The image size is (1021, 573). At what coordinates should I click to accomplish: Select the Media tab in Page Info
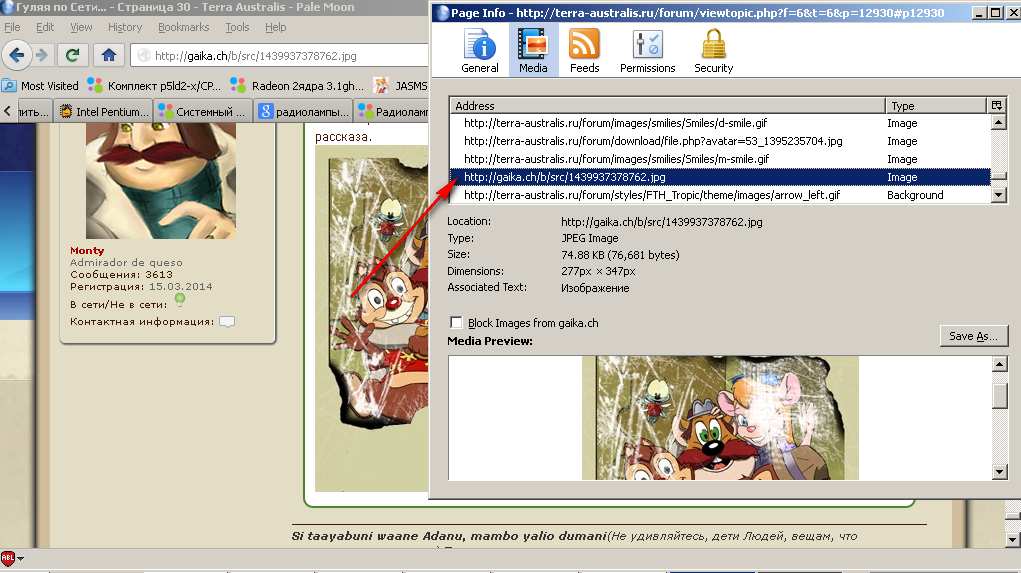(533, 51)
